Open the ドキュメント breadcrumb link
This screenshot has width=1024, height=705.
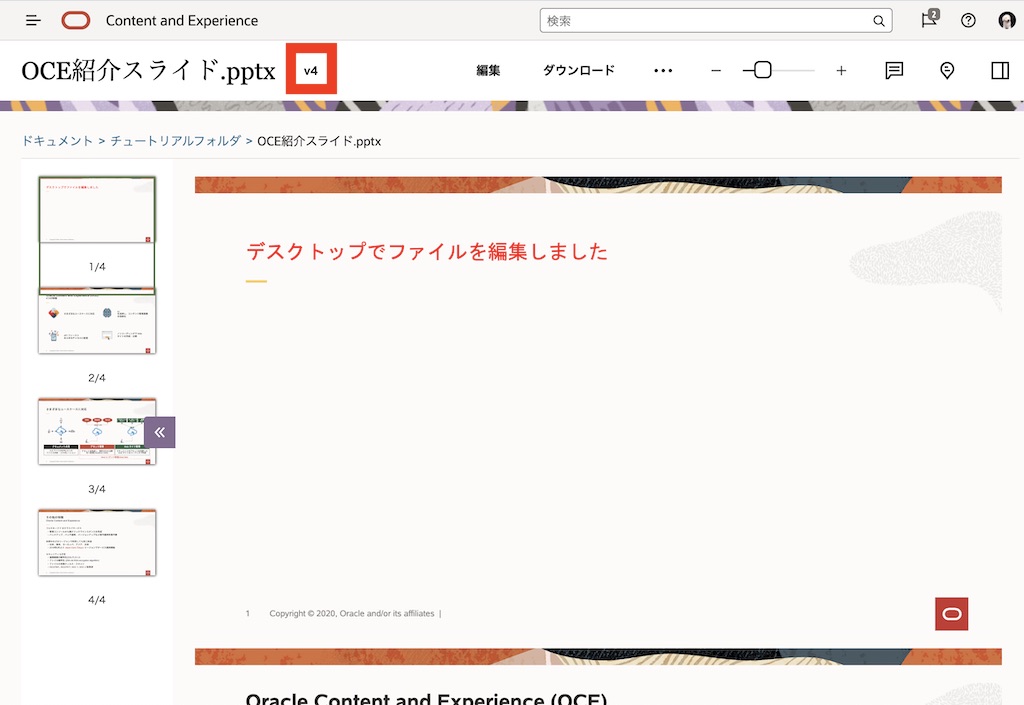coord(57,141)
